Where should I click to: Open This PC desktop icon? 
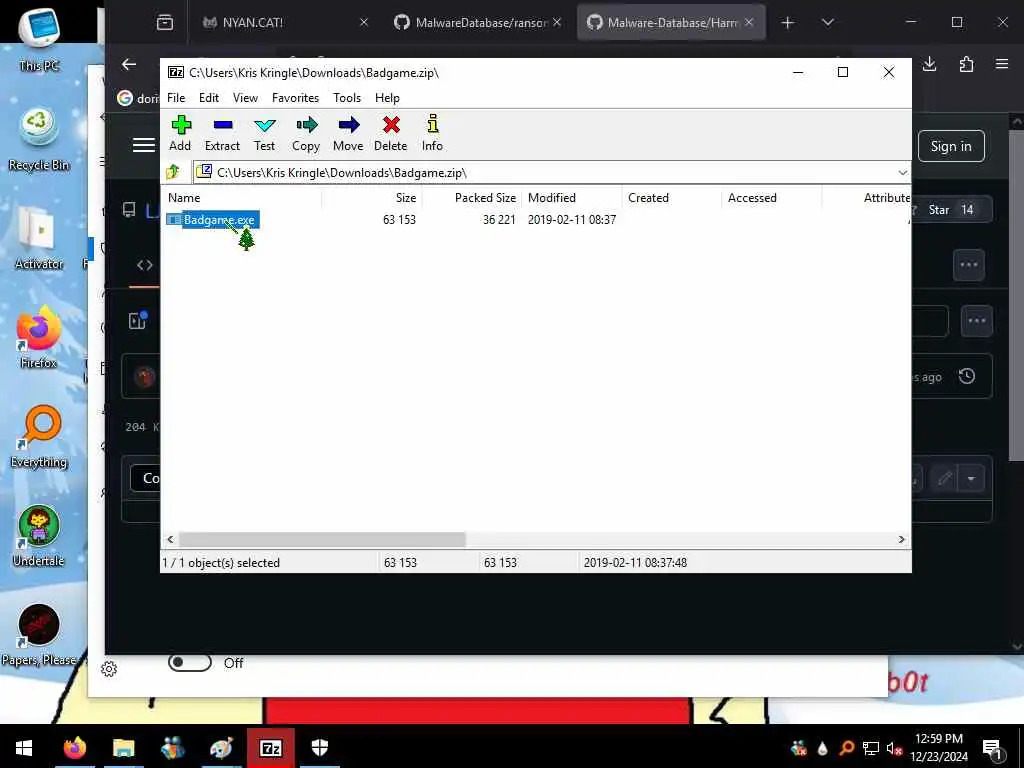click(39, 38)
